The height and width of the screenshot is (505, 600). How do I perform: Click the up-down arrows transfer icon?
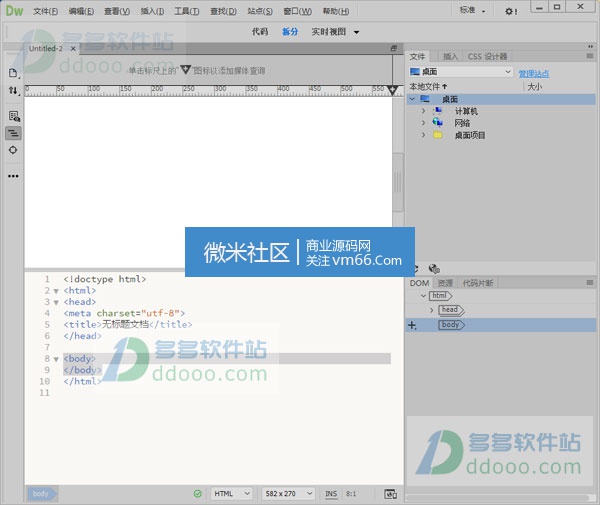point(13,91)
